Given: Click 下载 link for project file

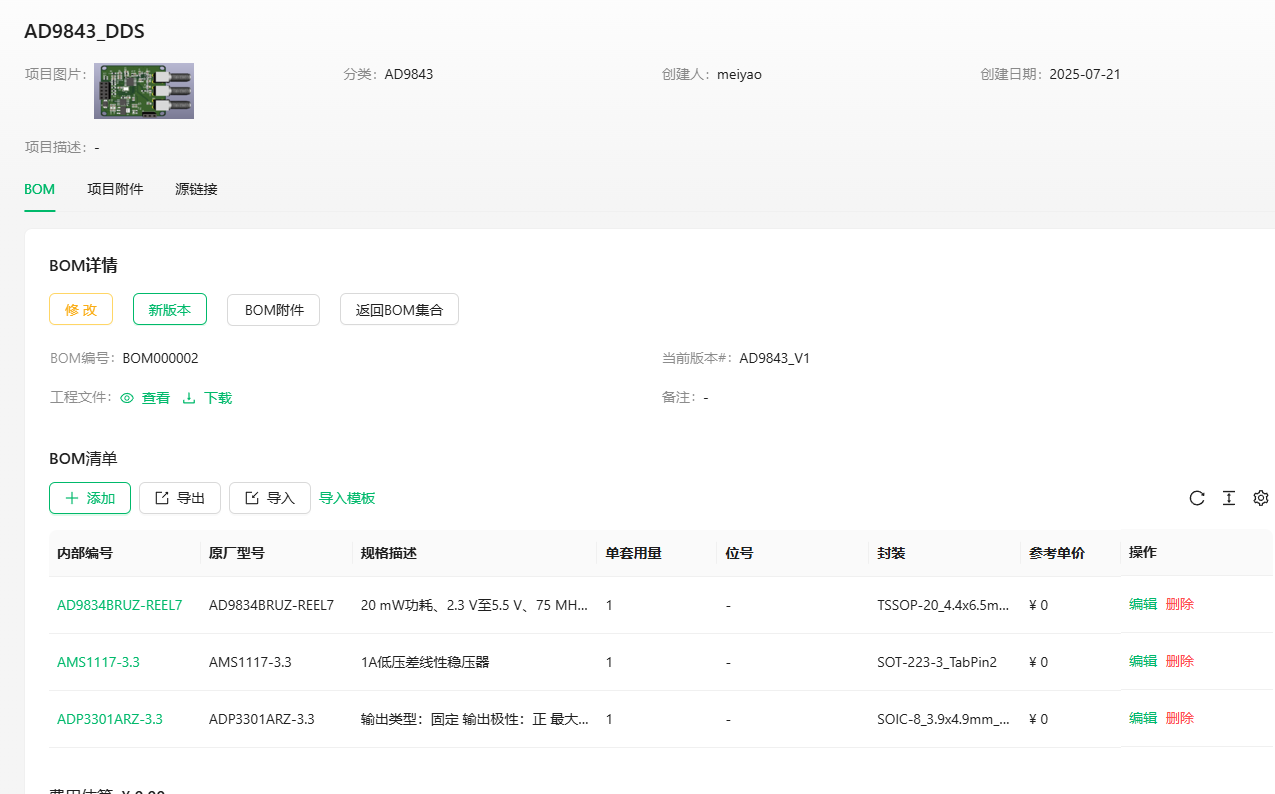Looking at the screenshot, I should click(218, 398).
